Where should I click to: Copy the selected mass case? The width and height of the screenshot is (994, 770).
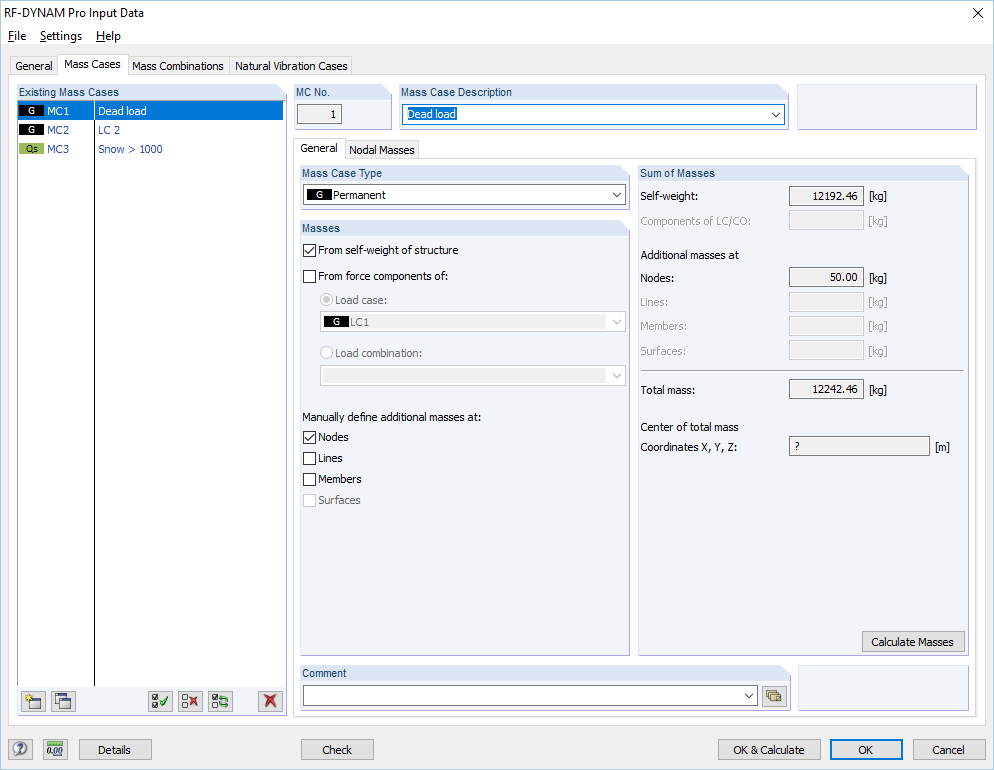coord(63,701)
